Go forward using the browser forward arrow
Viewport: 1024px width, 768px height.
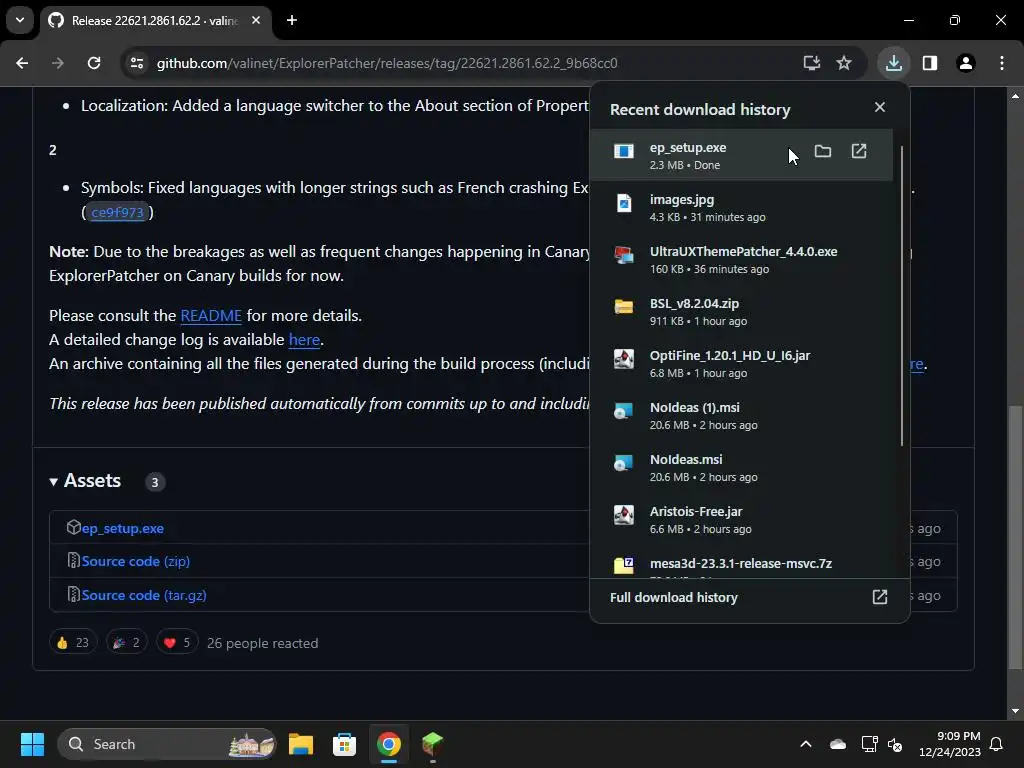pos(58,63)
